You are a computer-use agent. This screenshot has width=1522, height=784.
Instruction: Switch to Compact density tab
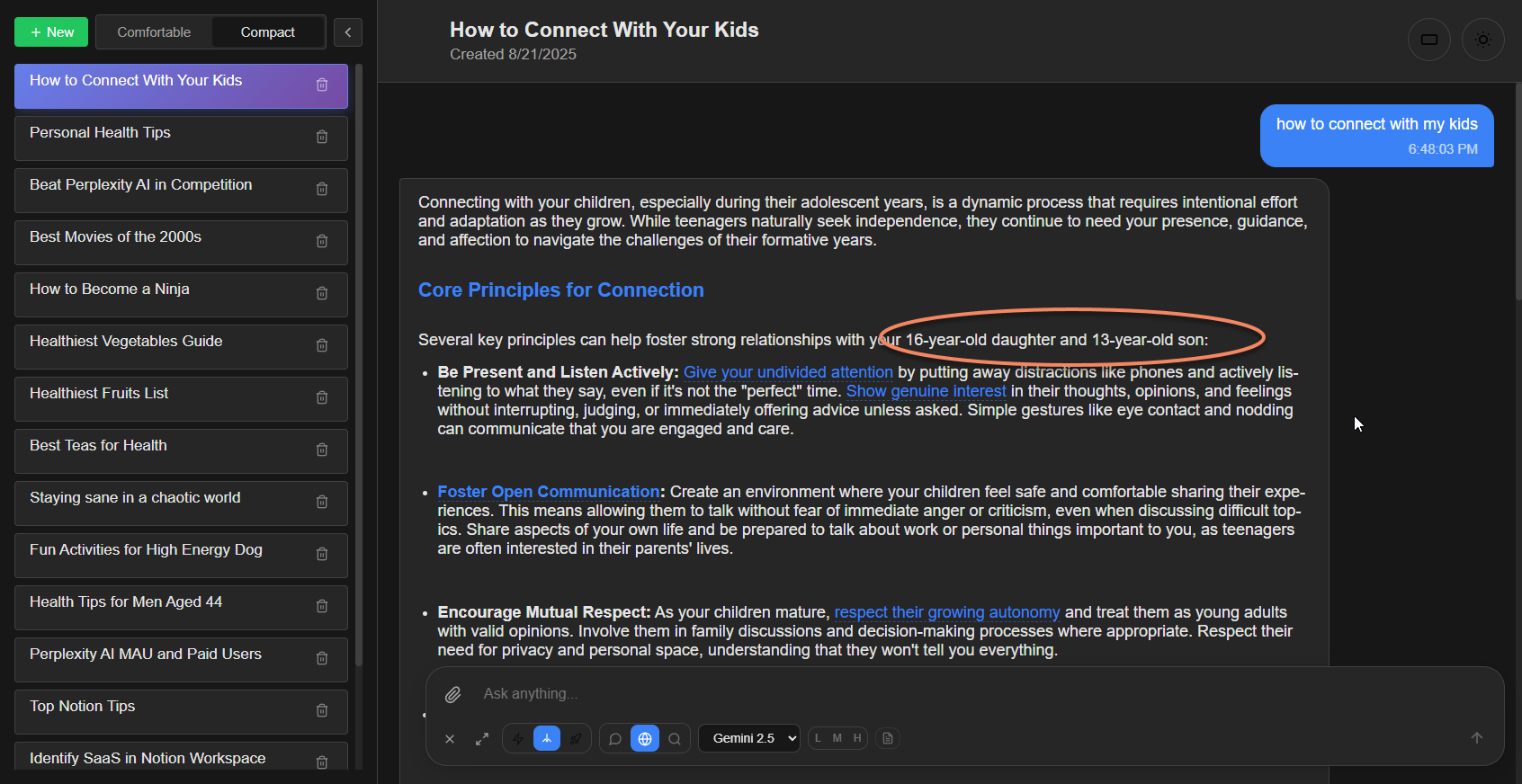(x=267, y=32)
